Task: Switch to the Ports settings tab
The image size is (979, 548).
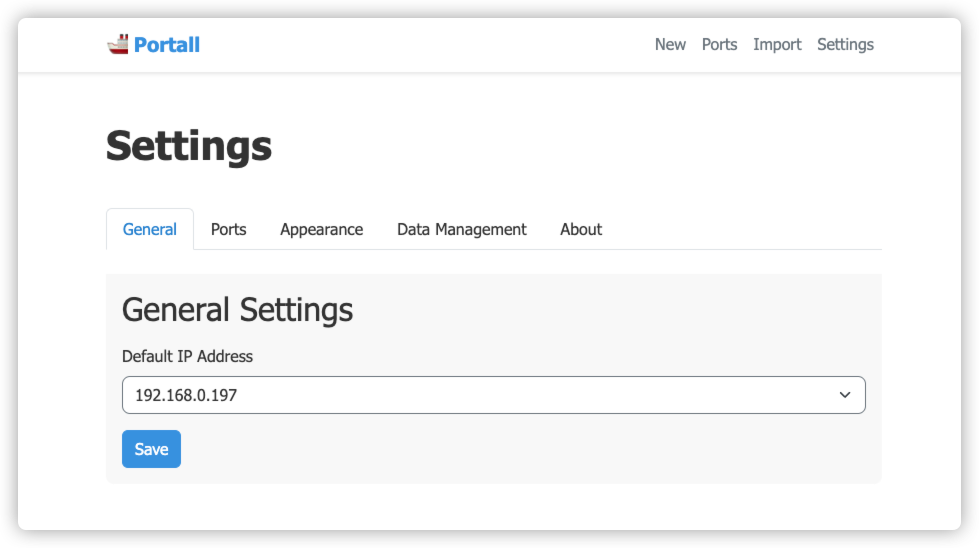Action: pos(228,230)
